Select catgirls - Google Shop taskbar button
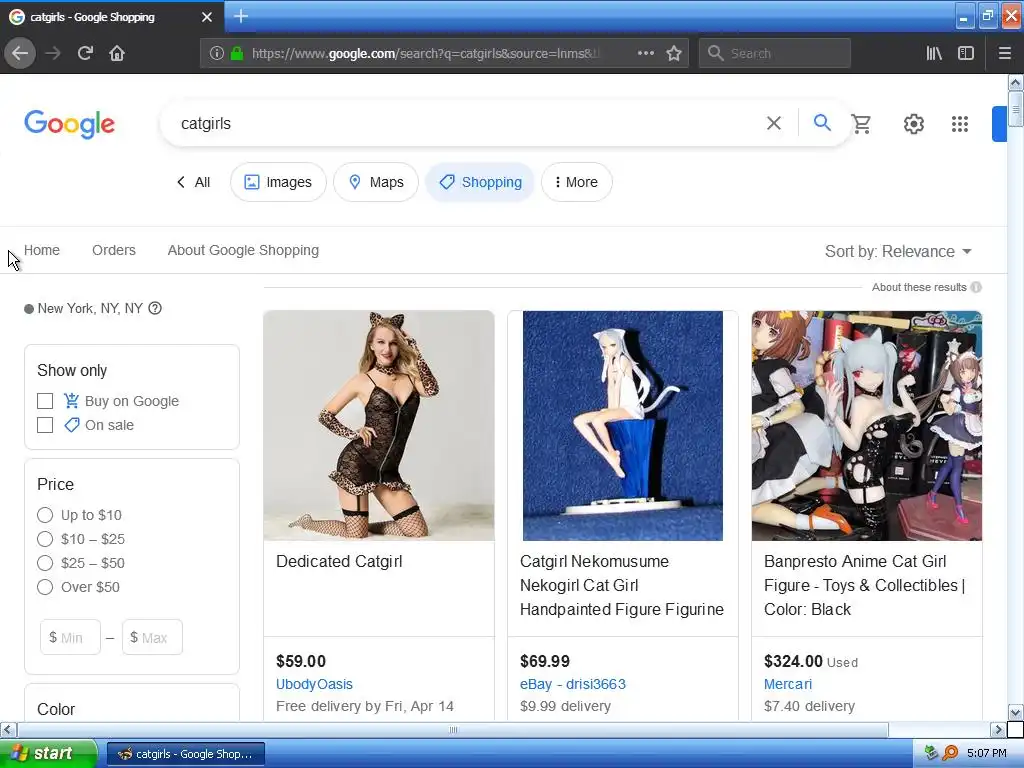Viewport: 1024px width, 768px height. pos(186,754)
